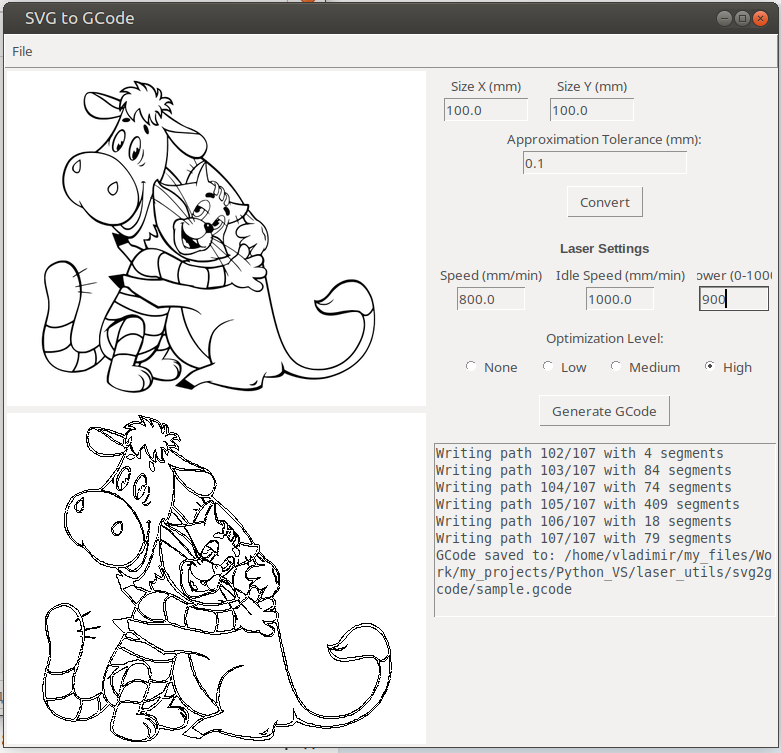This screenshot has height=753, width=781.
Task: Close the SVG to GCode window
Action: [x=761, y=18]
